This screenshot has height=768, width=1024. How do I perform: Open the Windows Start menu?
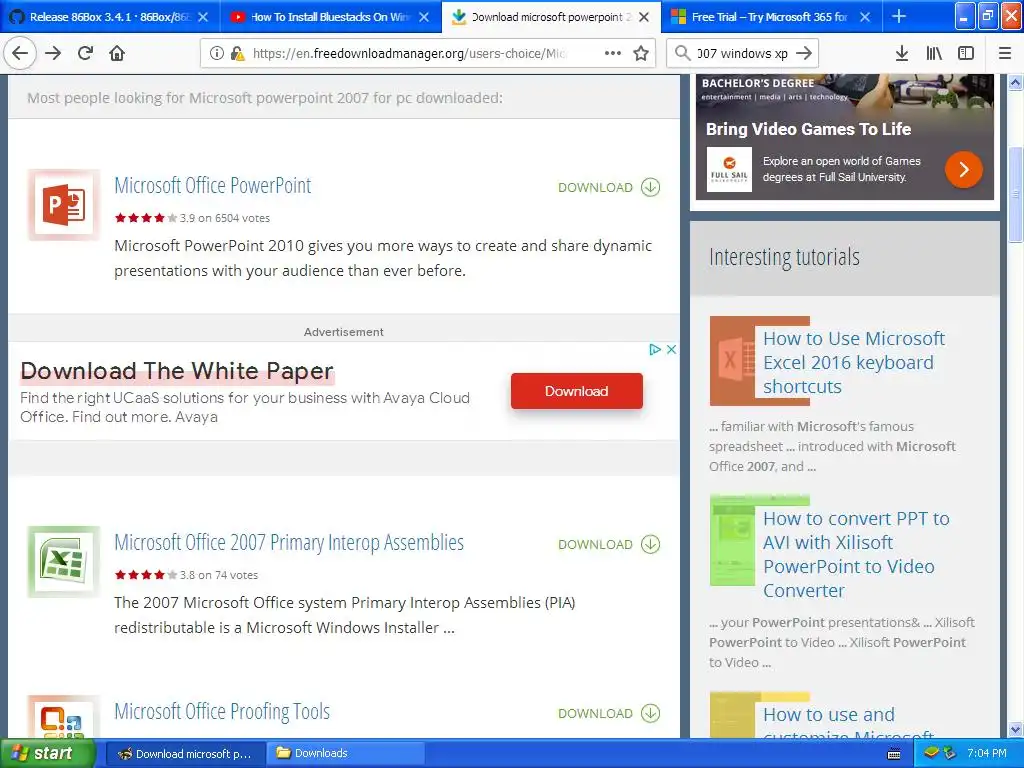(47, 754)
